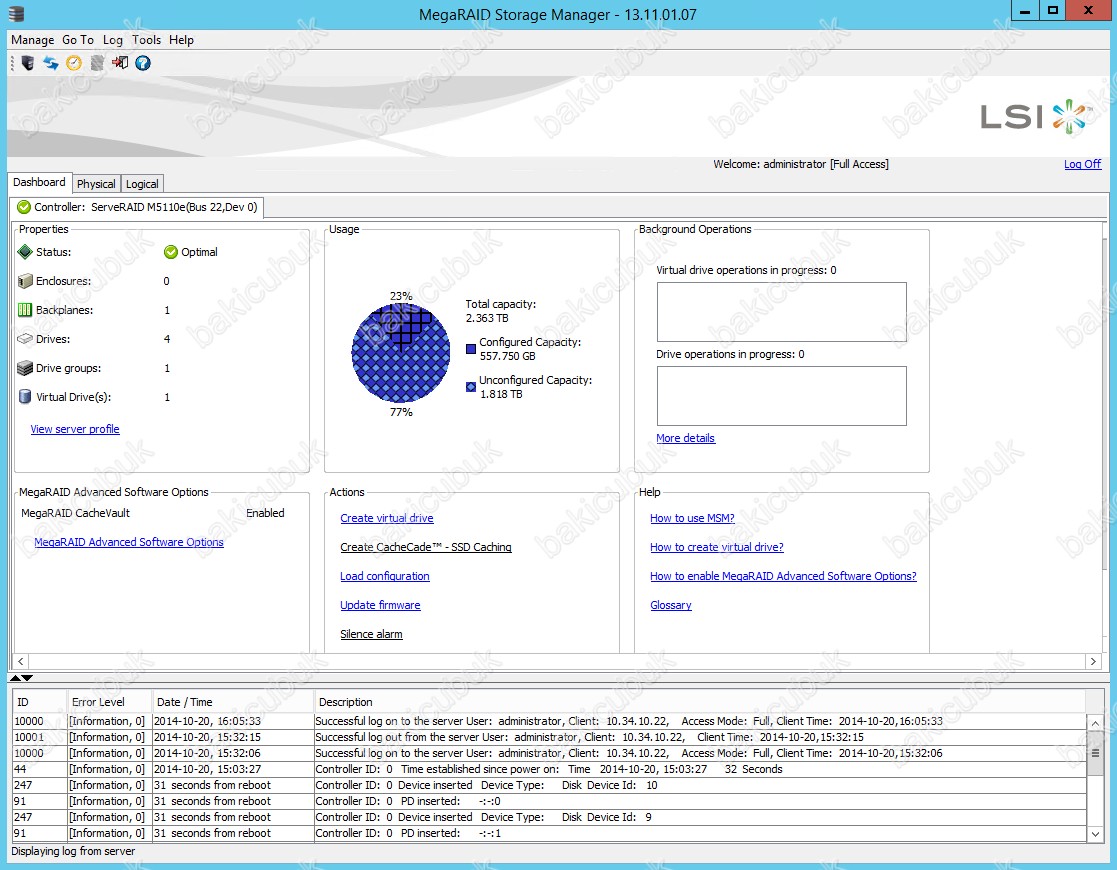Click the Virtual Drive(s) cylinder icon
The height and width of the screenshot is (870, 1117).
(x=25, y=397)
